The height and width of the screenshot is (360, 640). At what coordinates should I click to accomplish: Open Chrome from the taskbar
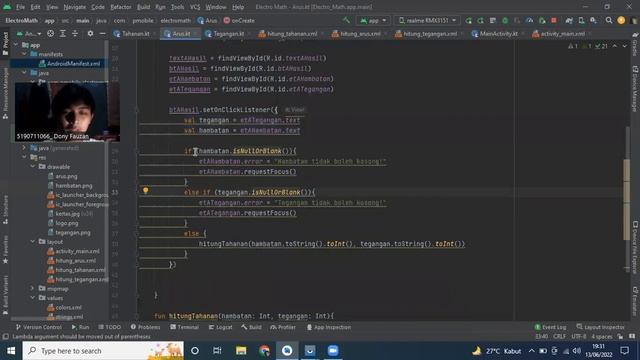click(264, 351)
